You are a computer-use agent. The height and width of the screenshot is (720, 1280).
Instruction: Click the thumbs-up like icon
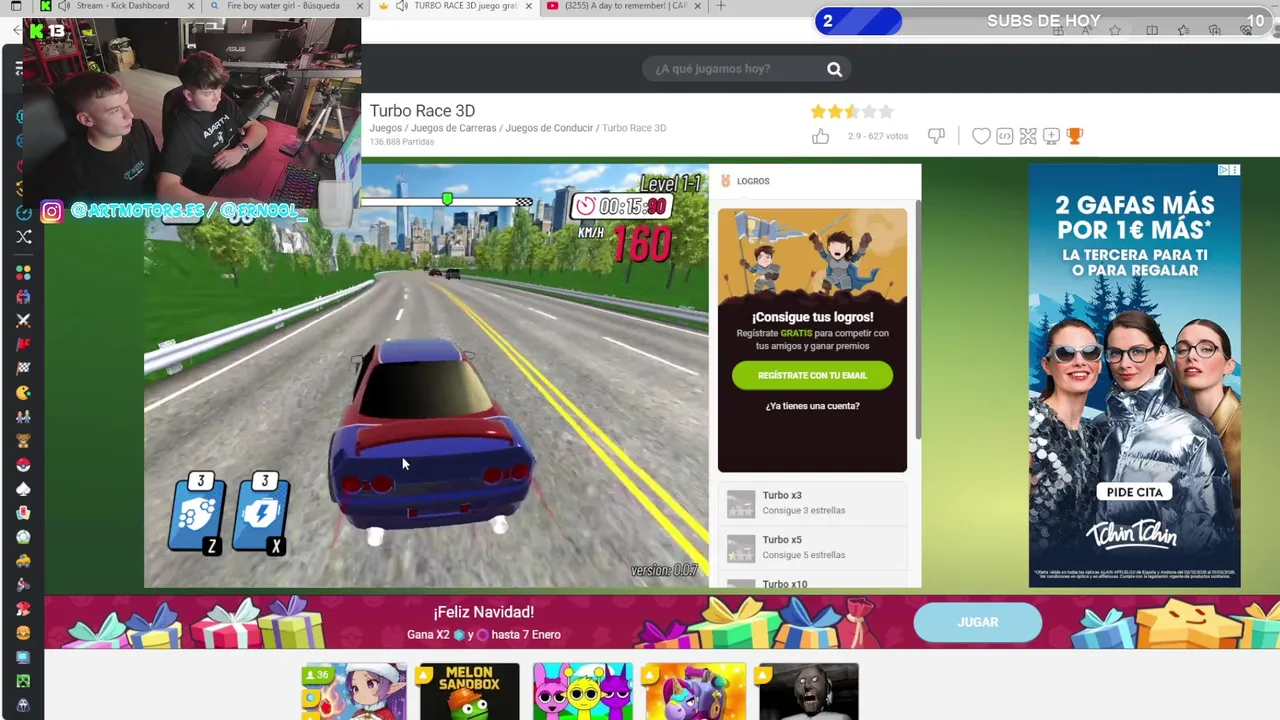(820, 136)
